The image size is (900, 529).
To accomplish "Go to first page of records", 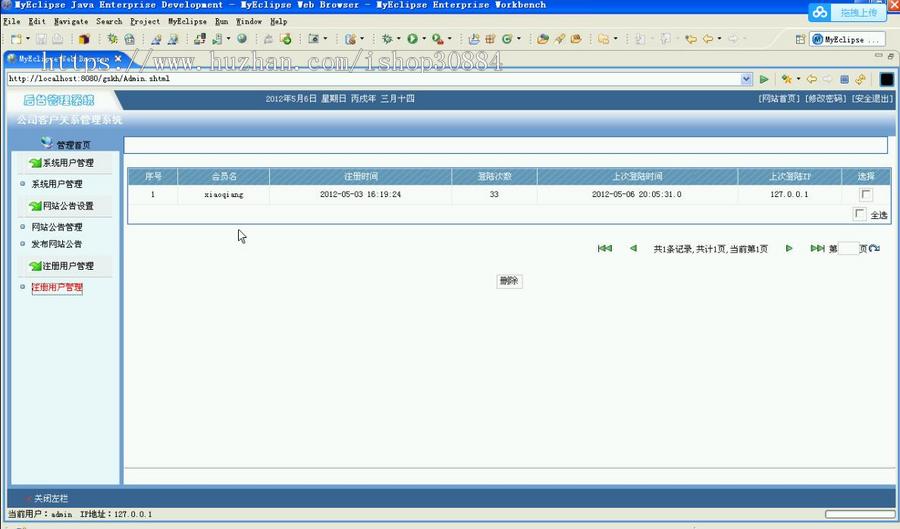I will tap(604, 248).
